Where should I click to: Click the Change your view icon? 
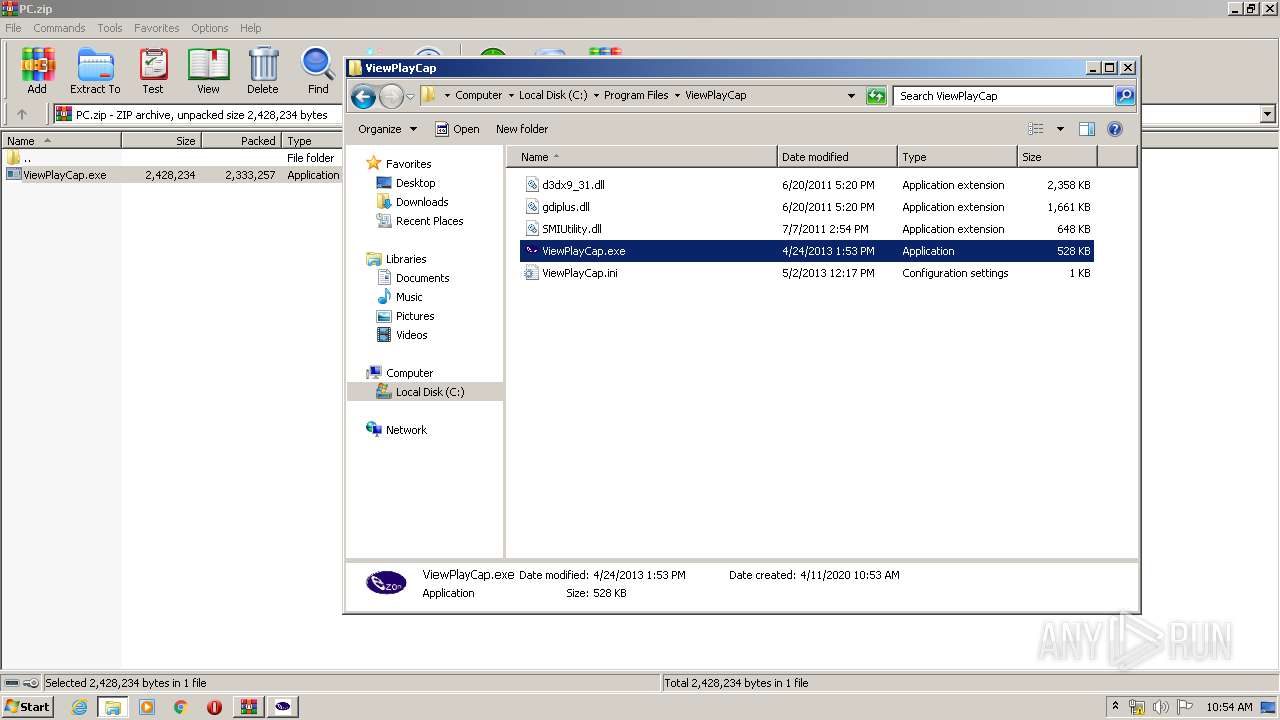click(x=1036, y=129)
